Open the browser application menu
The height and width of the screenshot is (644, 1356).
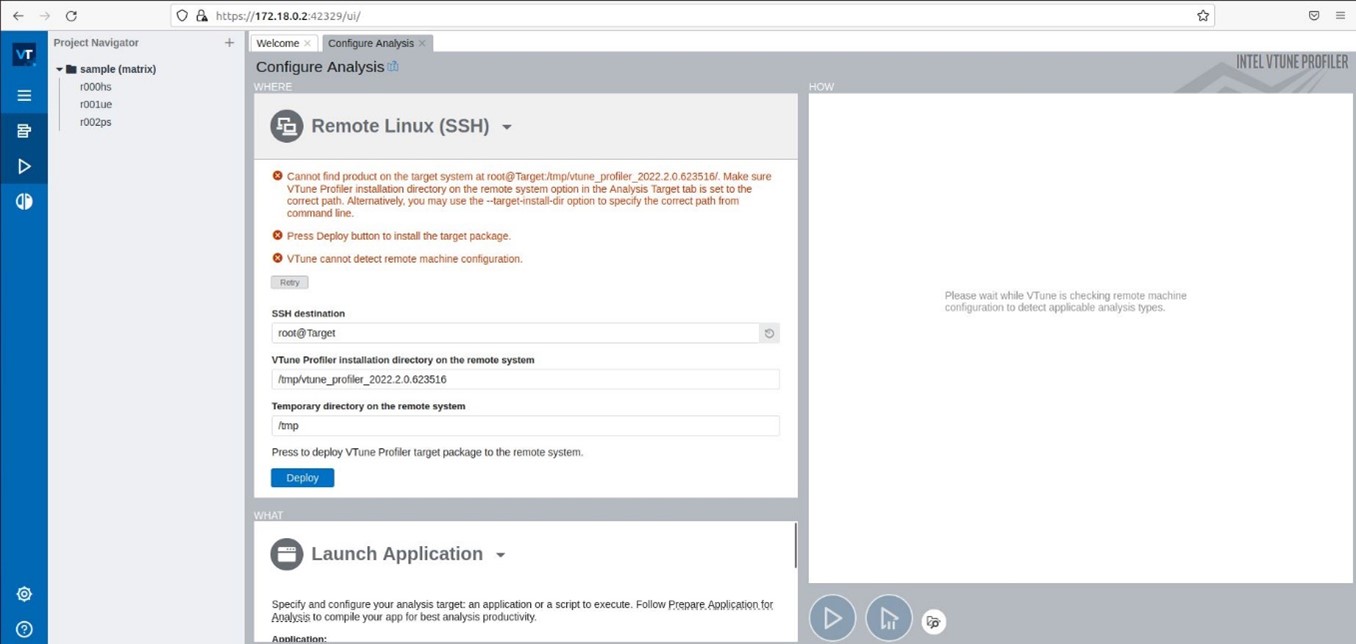[1340, 16]
